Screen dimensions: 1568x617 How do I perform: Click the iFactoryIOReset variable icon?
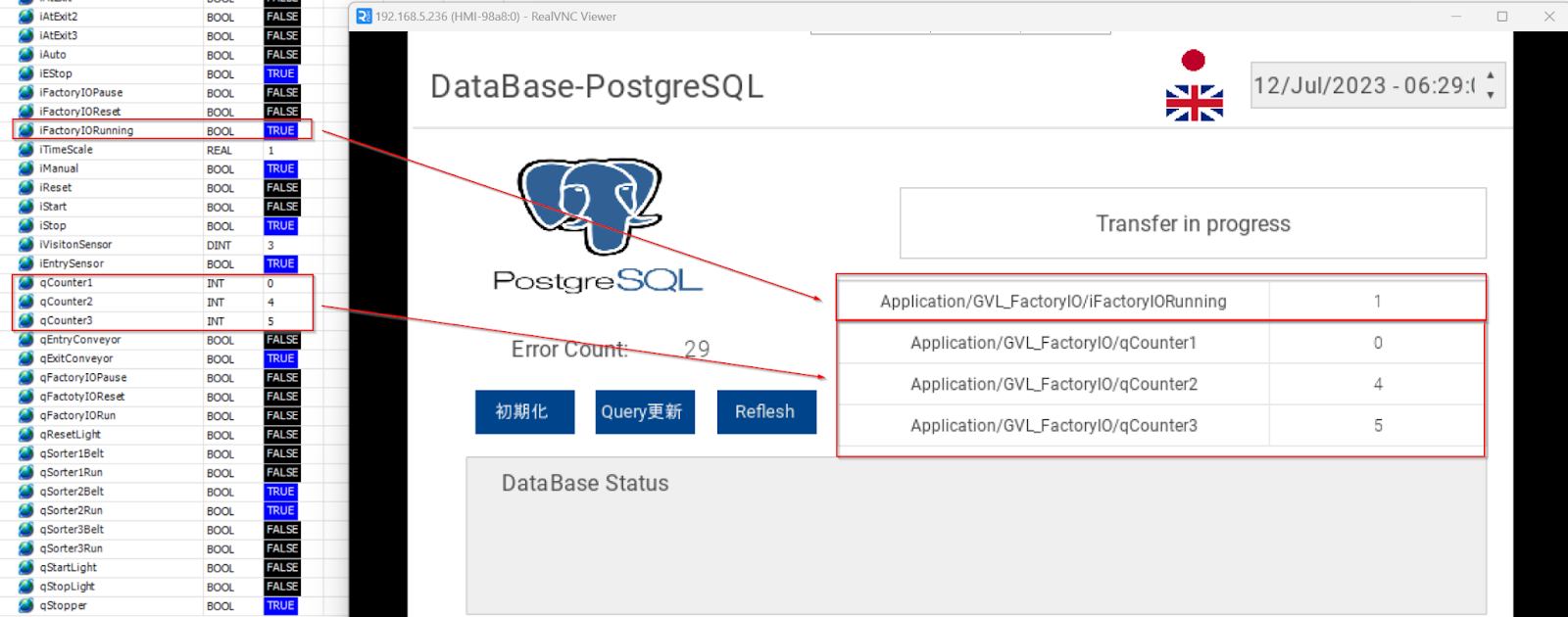pyautogui.click(x=26, y=112)
